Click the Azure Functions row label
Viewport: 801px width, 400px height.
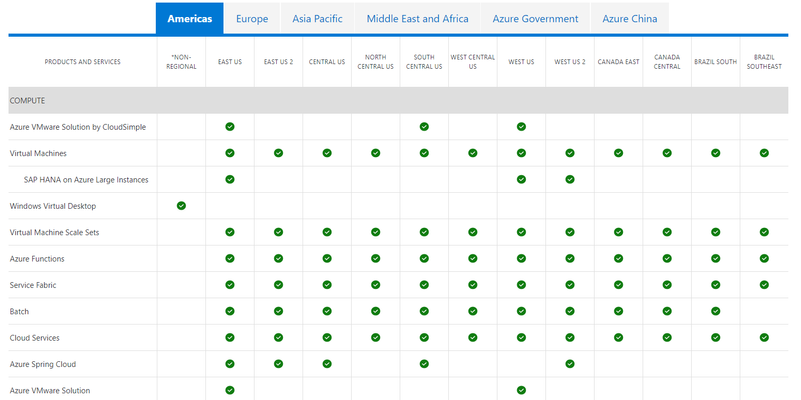37,259
